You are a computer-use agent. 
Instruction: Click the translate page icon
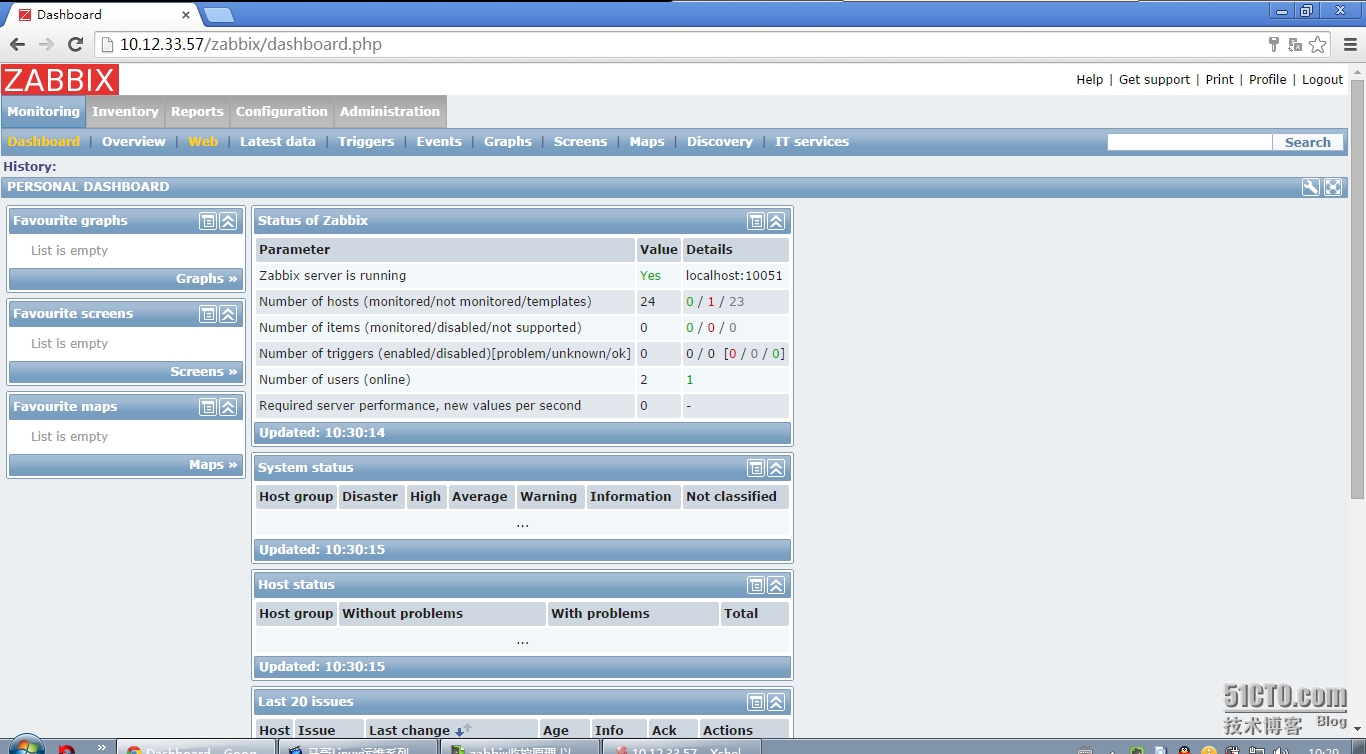point(1295,44)
